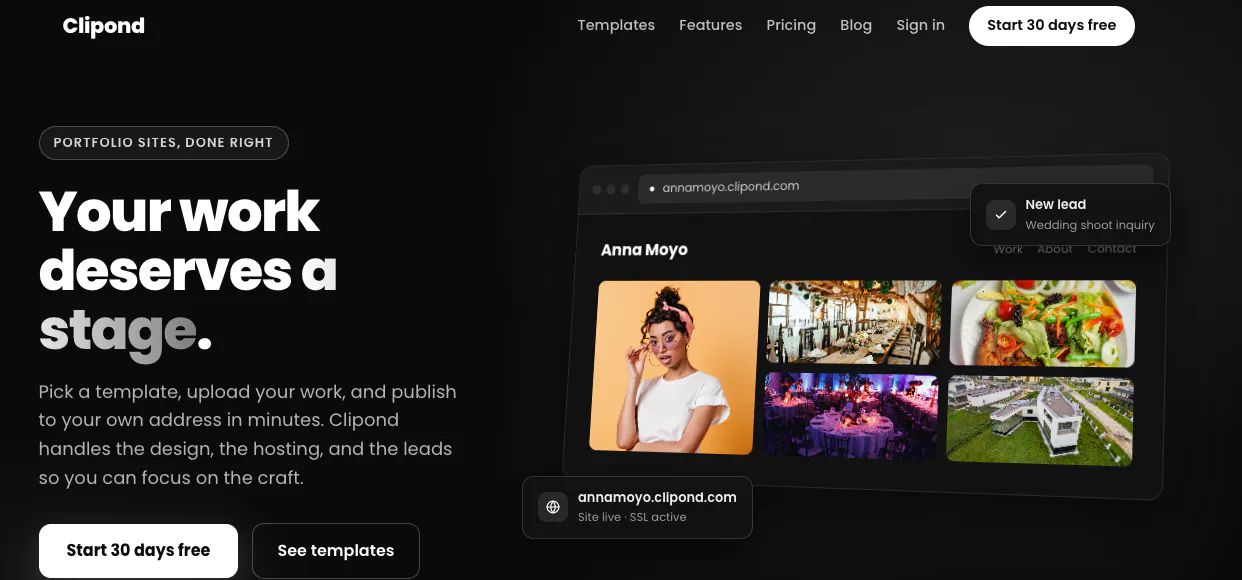This screenshot has width=1242, height=580.
Task: Open the Features nav link
Action: pyautogui.click(x=710, y=25)
